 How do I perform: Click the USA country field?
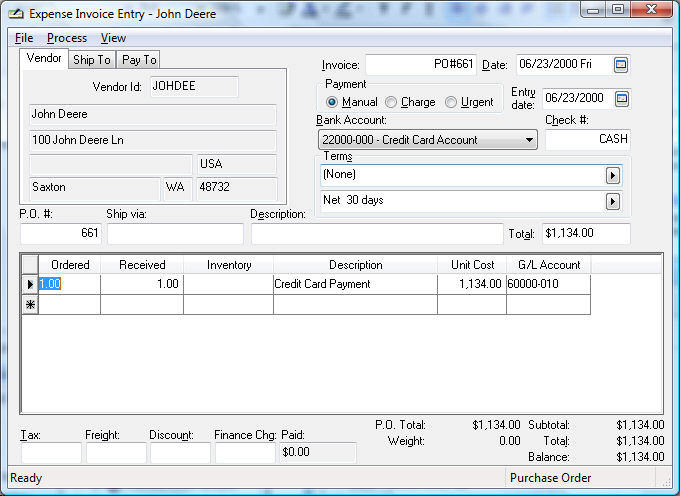pos(237,164)
